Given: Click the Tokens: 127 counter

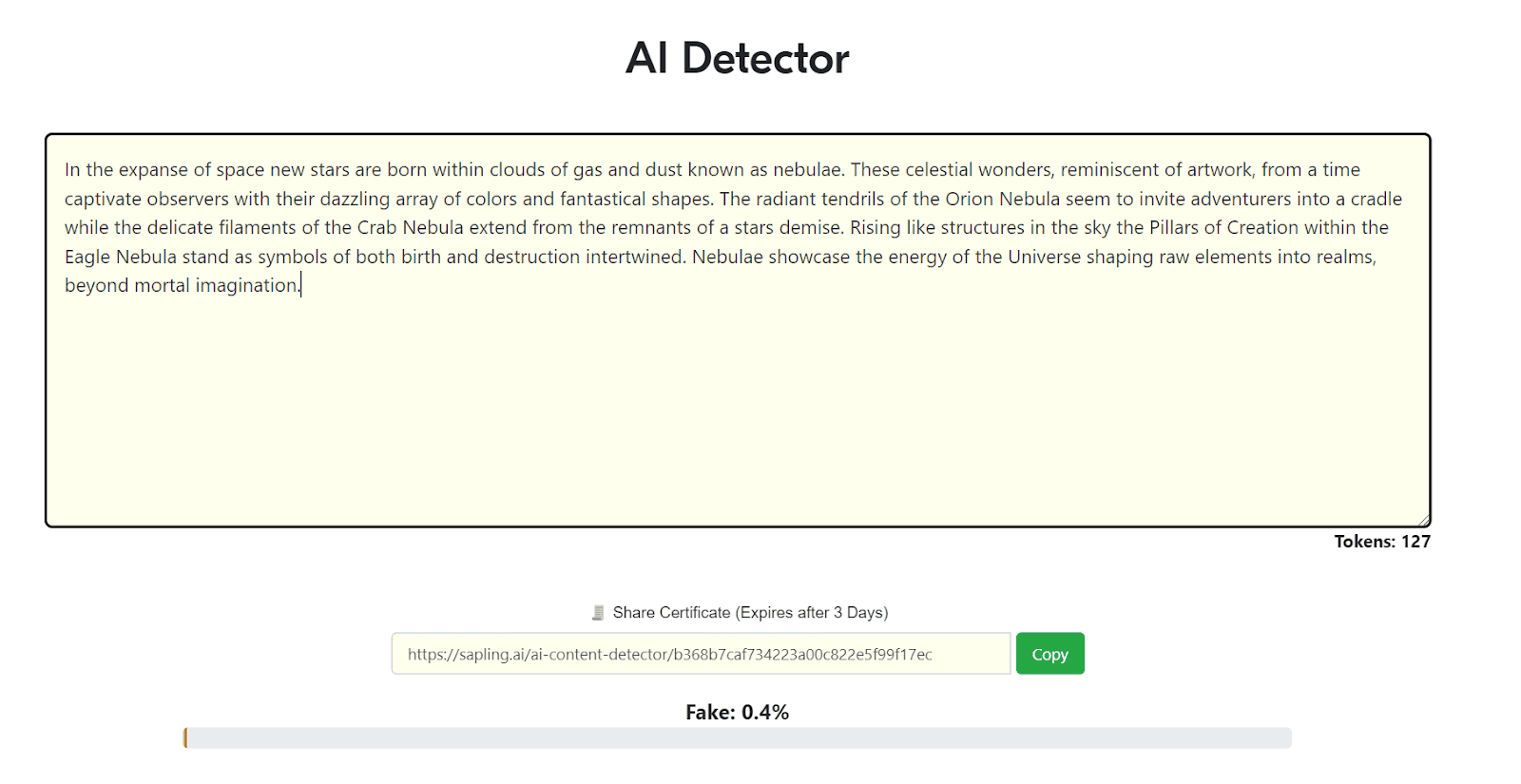Looking at the screenshot, I should (x=1382, y=542).
